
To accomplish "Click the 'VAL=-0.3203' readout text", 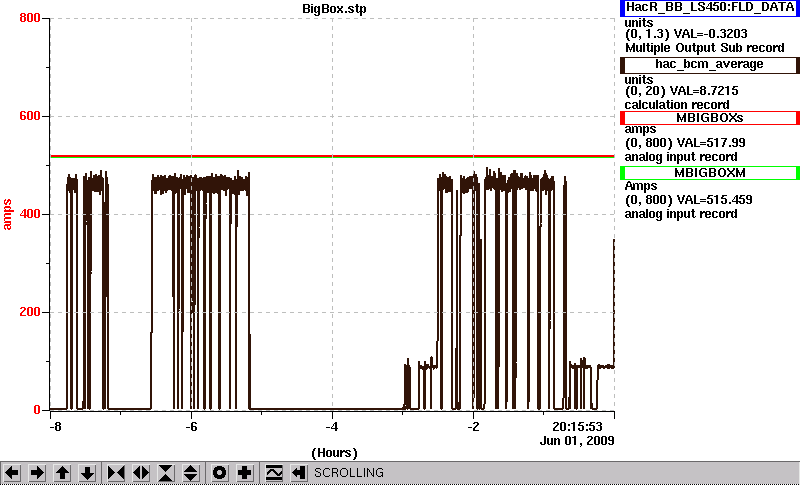I will [711, 34].
